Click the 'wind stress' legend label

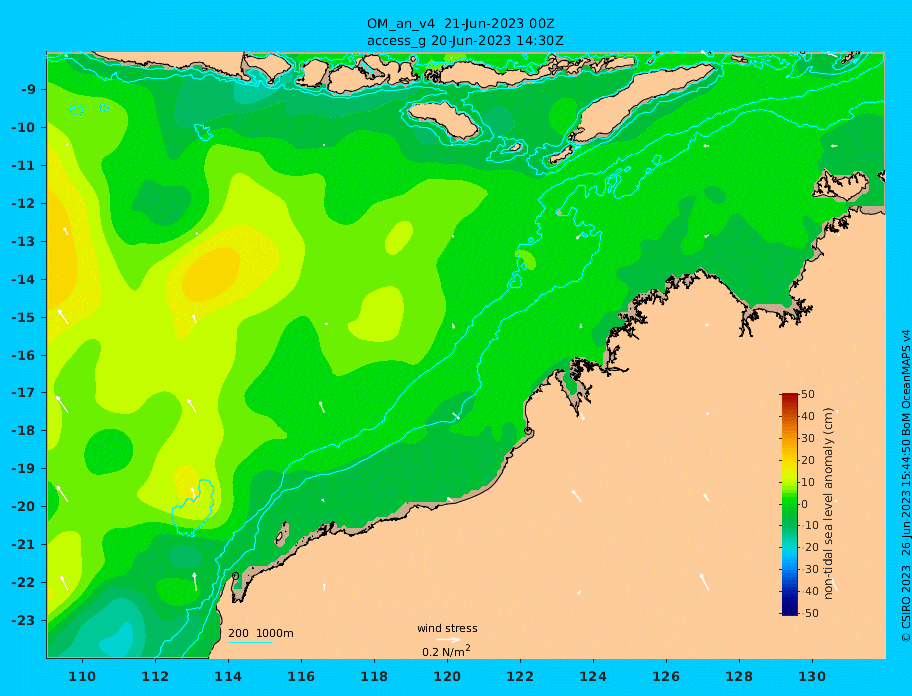point(447,629)
